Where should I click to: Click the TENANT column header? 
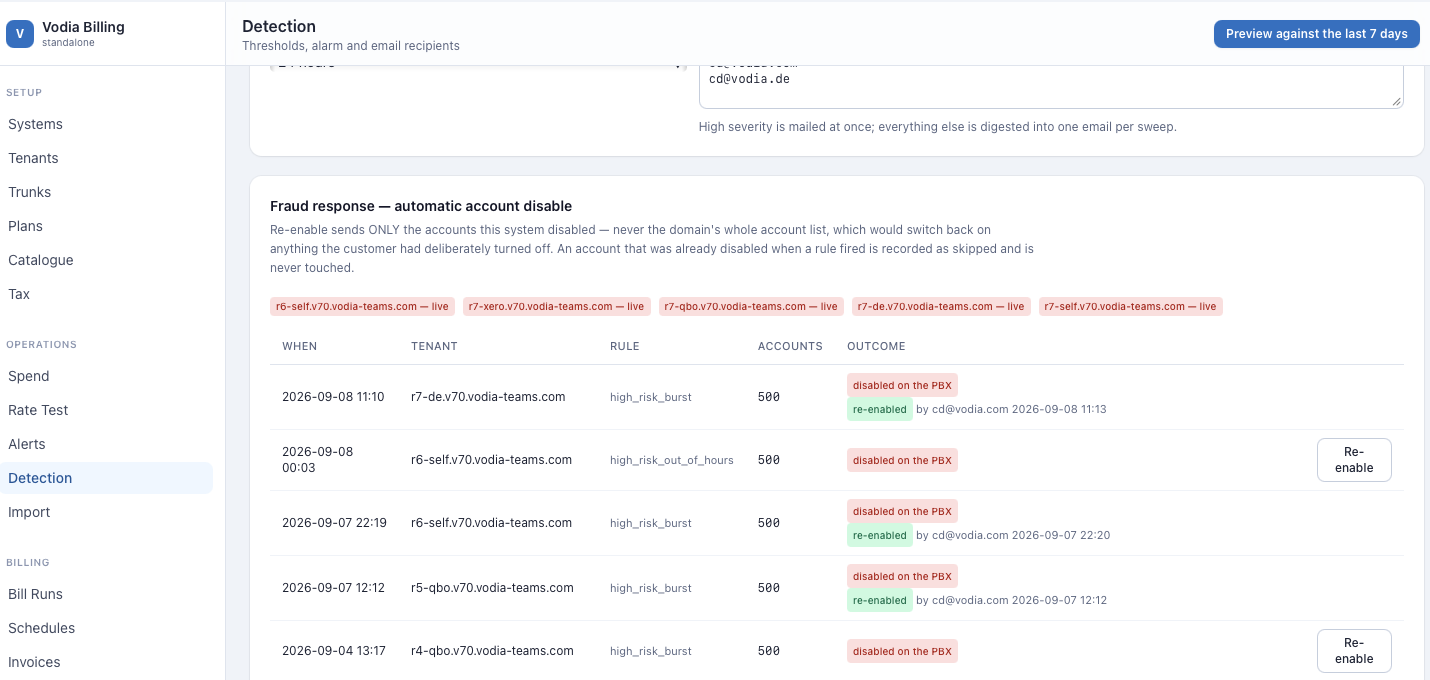(x=434, y=346)
